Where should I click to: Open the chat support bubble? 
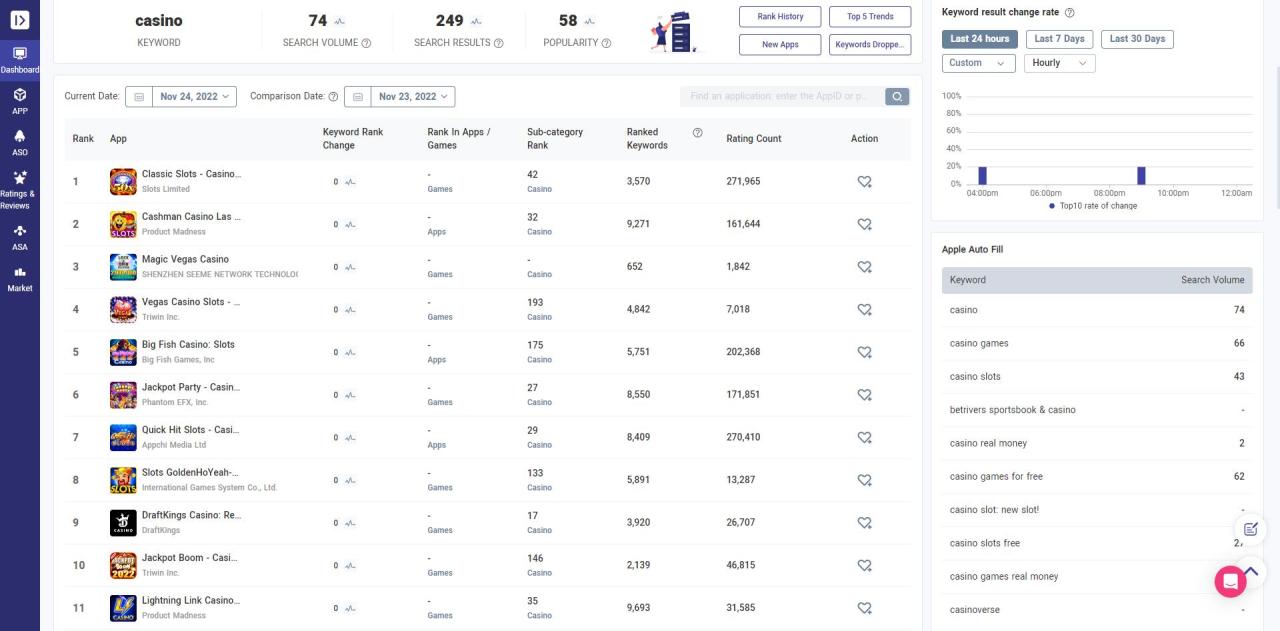(1230, 581)
